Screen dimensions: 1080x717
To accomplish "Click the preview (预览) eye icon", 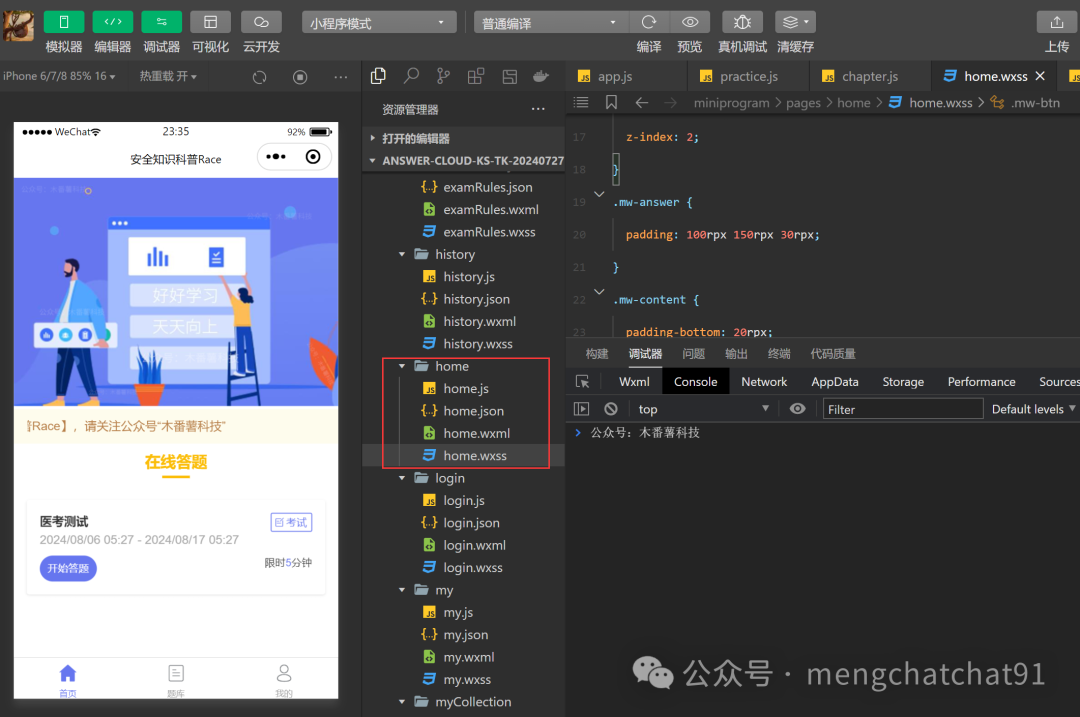I will pyautogui.click(x=689, y=22).
